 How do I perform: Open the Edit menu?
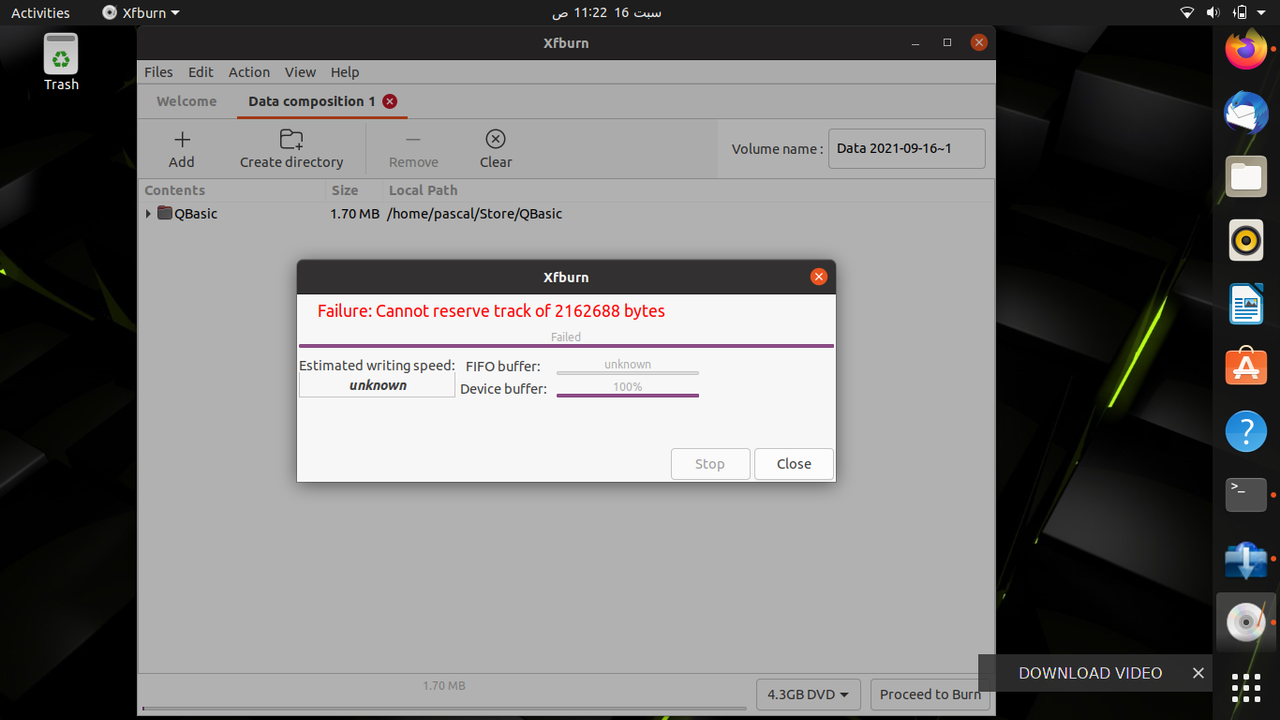[201, 72]
